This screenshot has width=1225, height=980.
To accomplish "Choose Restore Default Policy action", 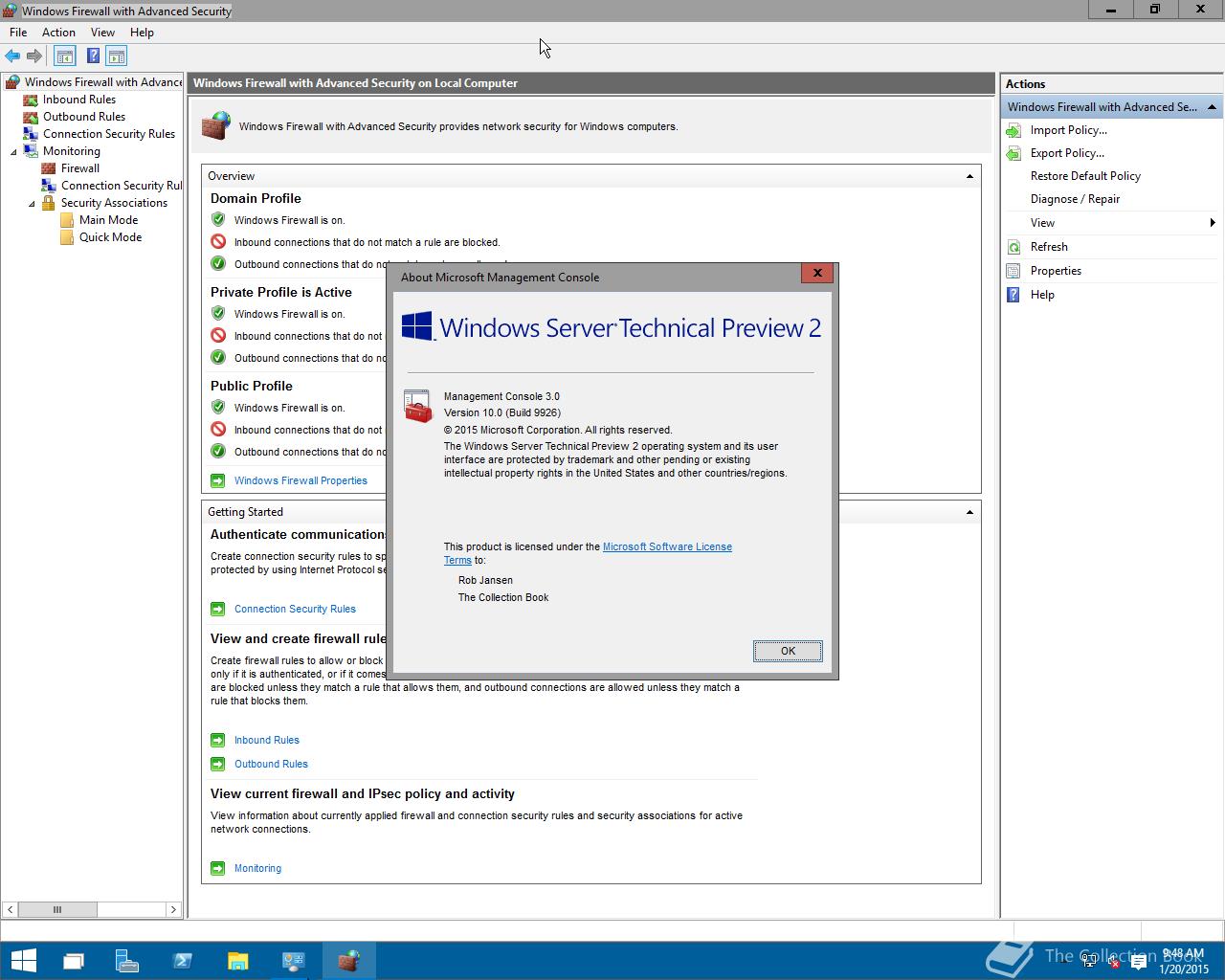I will tap(1085, 176).
